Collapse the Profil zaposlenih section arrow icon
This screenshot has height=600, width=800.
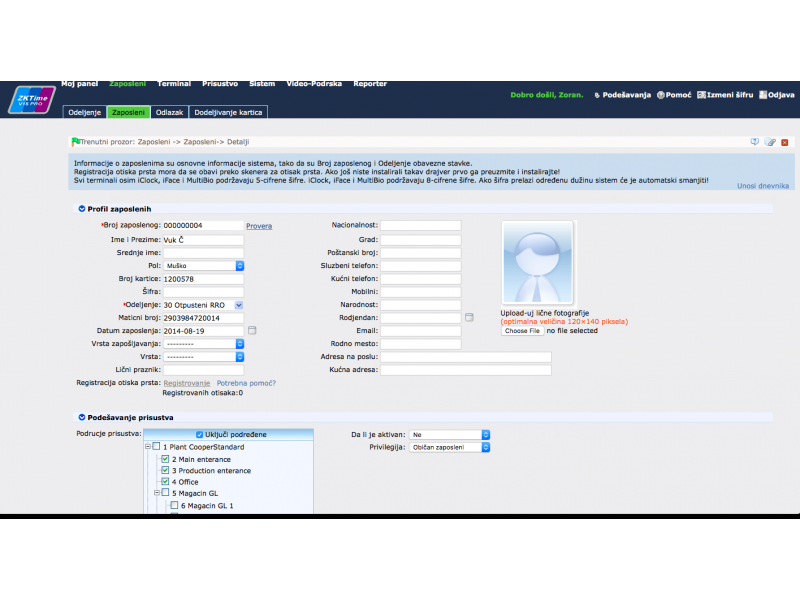coord(81,208)
